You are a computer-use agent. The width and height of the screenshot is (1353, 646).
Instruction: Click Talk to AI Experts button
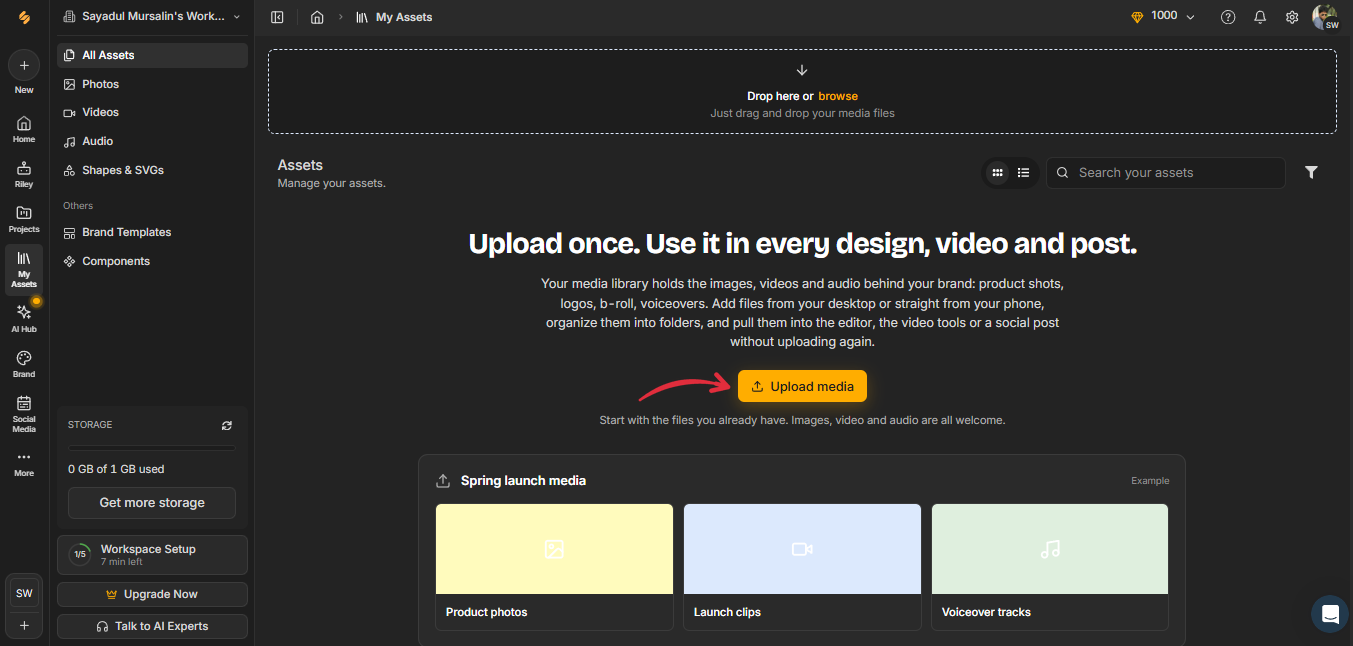click(152, 626)
